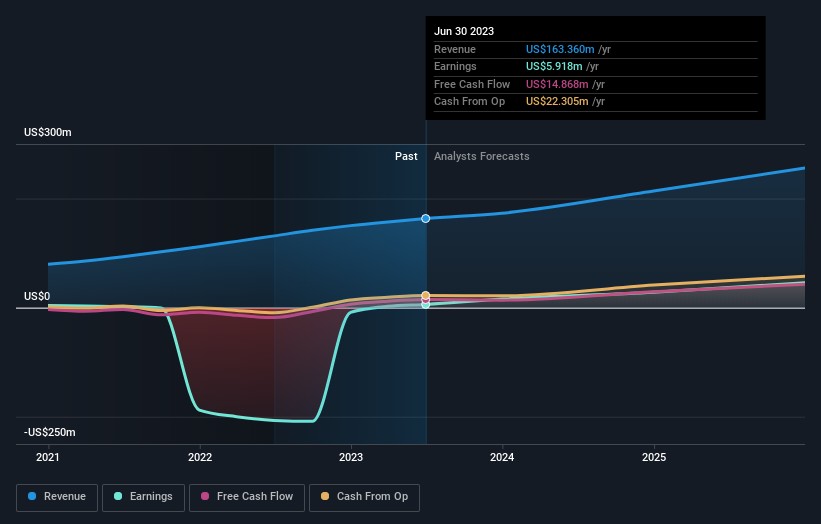
Task: Toggle the Free Cash Flow legend series
Action: click(x=247, y=497)
